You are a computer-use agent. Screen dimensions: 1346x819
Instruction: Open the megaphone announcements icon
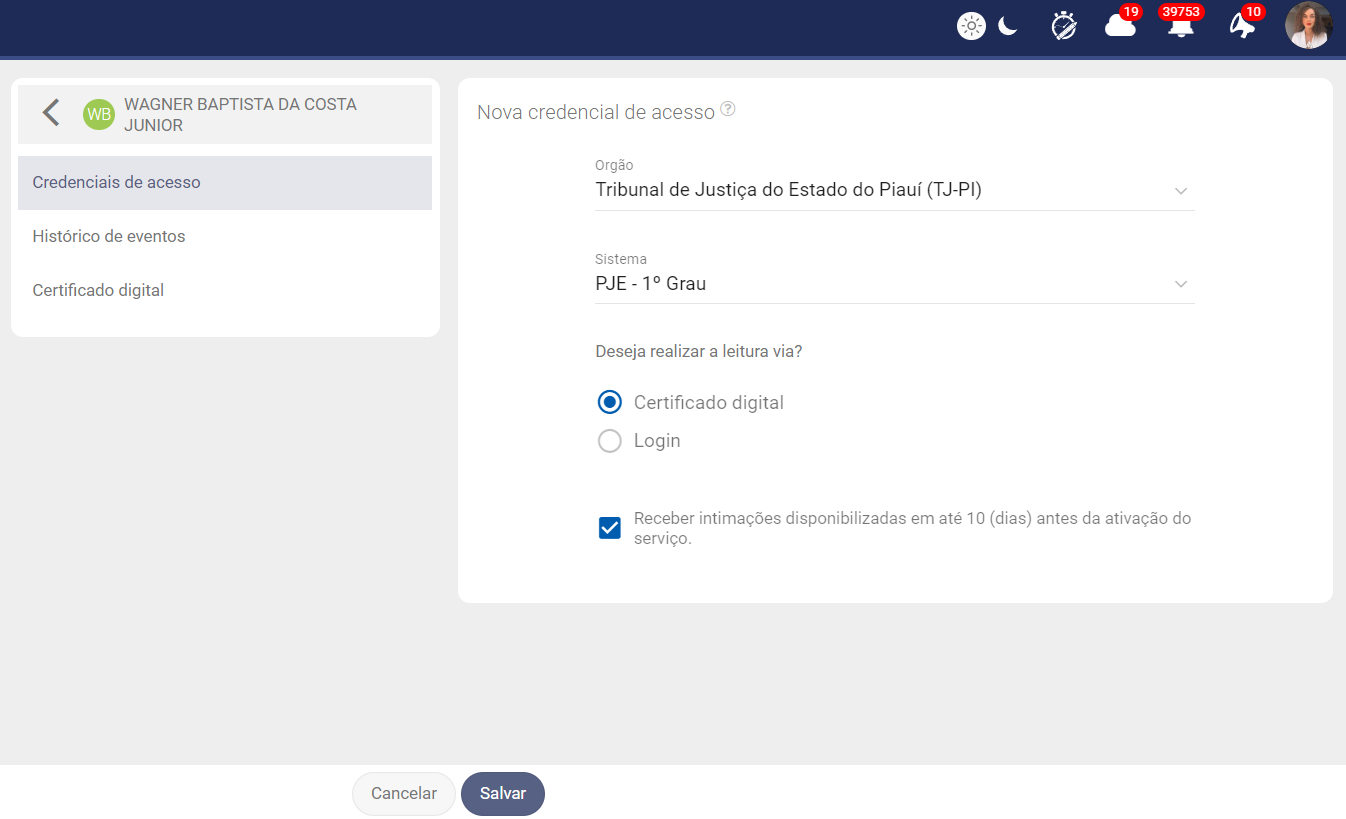tap(1242, 26)
